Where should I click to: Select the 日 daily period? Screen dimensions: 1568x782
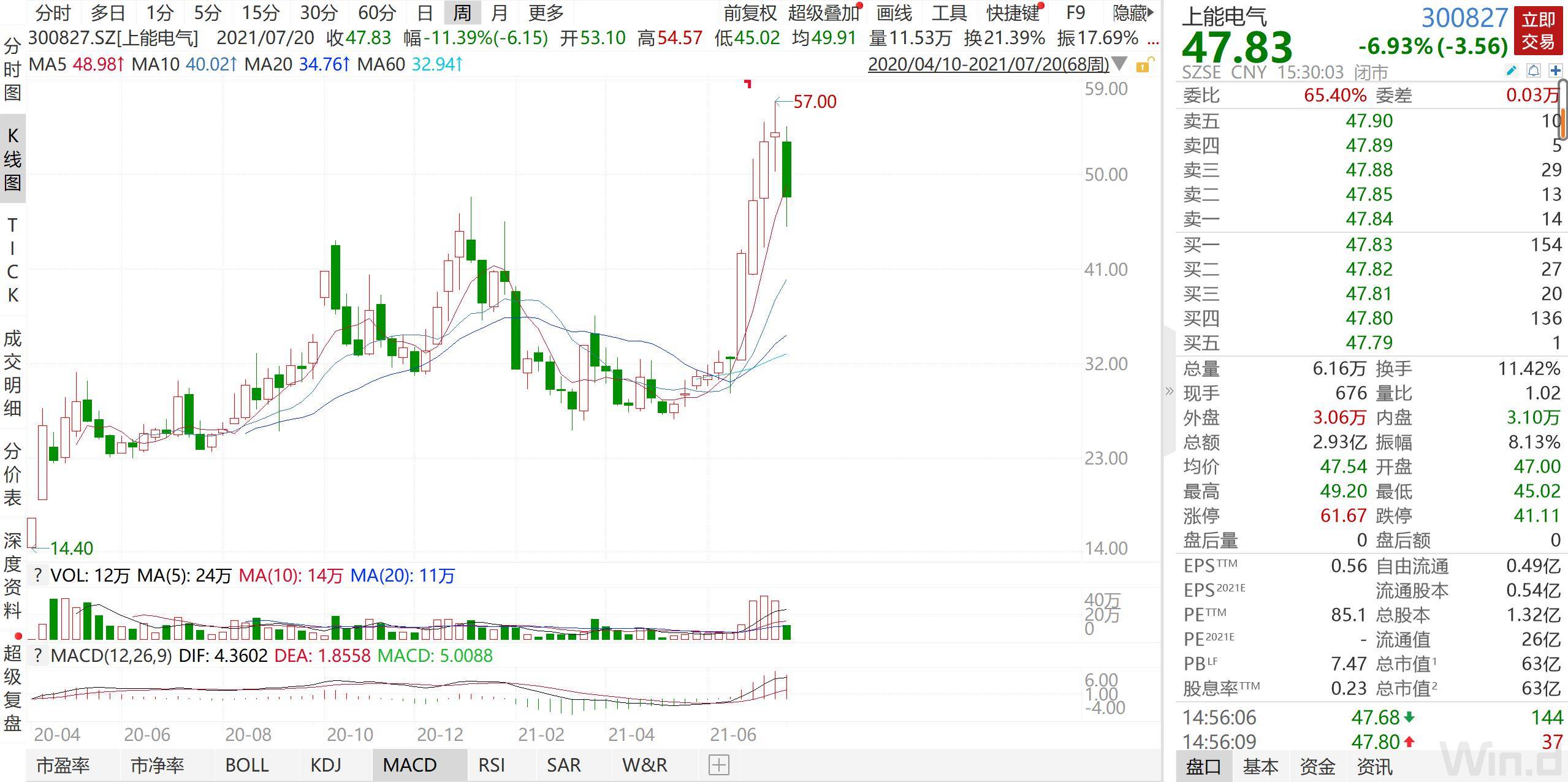click(x=425, y=12)
